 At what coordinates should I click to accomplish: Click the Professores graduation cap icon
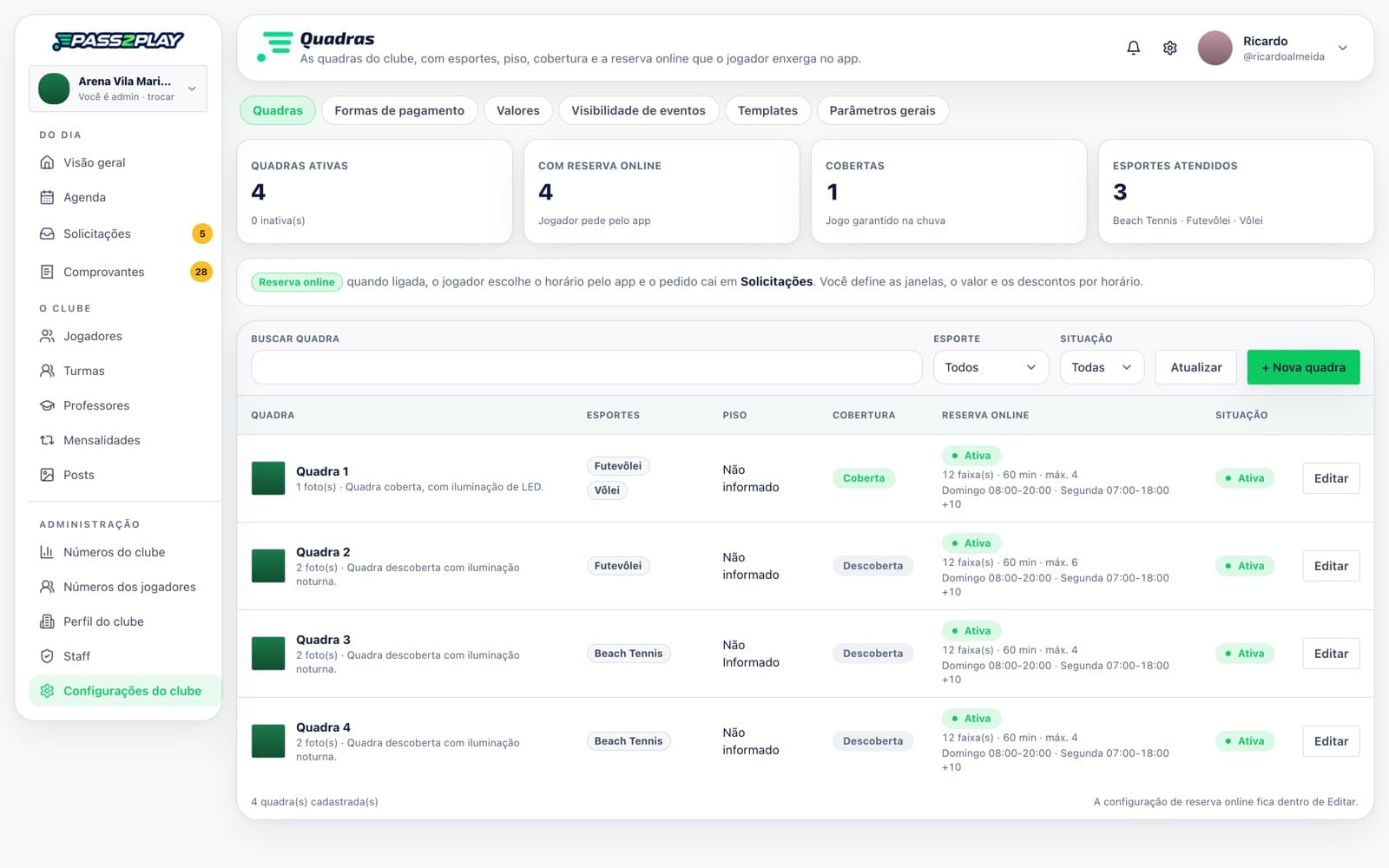47,405
